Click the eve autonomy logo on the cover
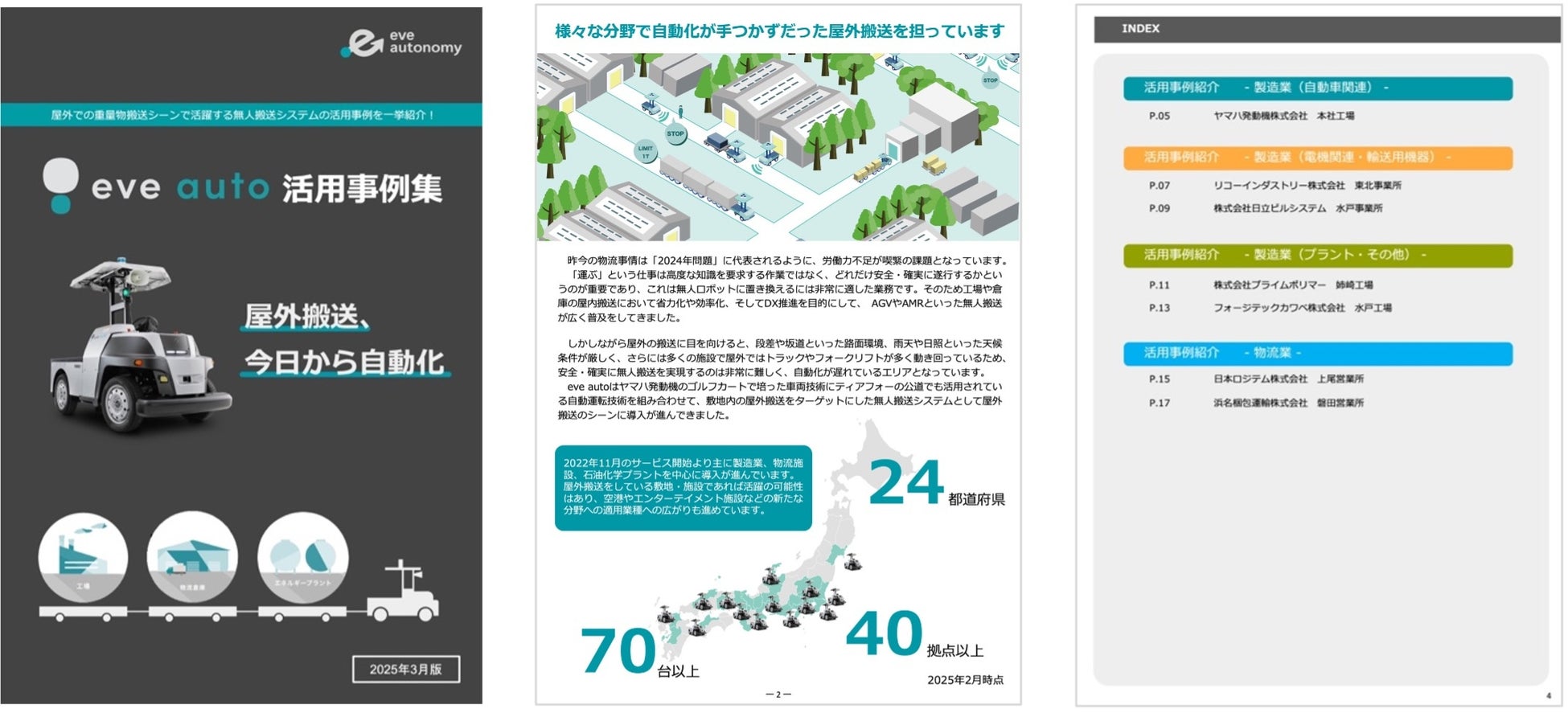1568x713 pixels. click(x=402, y=43)
